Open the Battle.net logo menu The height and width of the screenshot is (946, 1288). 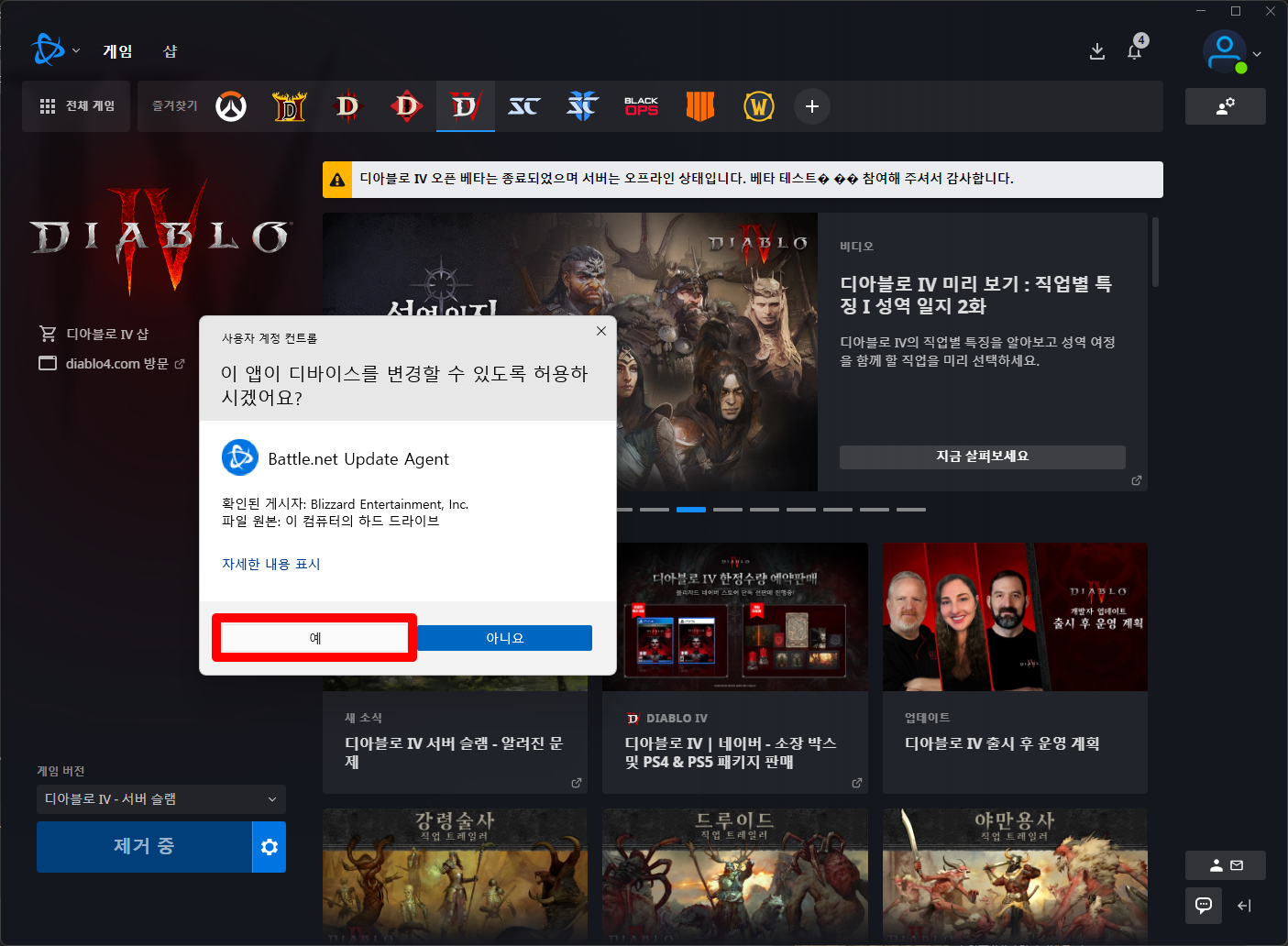(x=48, y=50)
